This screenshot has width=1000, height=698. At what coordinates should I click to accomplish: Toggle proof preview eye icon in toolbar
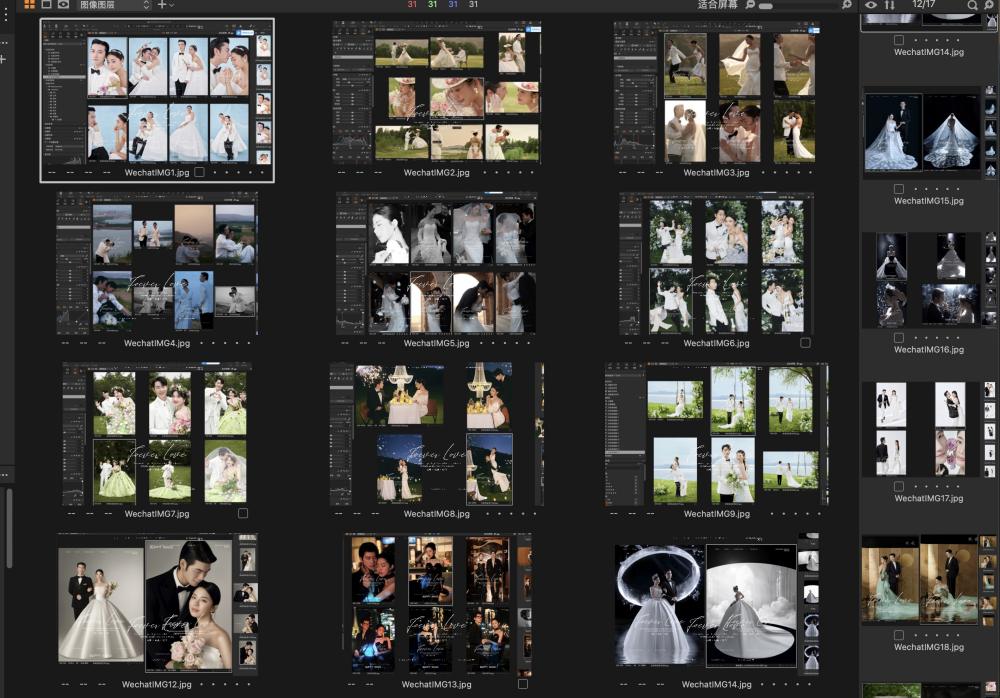tap(63, 5)
